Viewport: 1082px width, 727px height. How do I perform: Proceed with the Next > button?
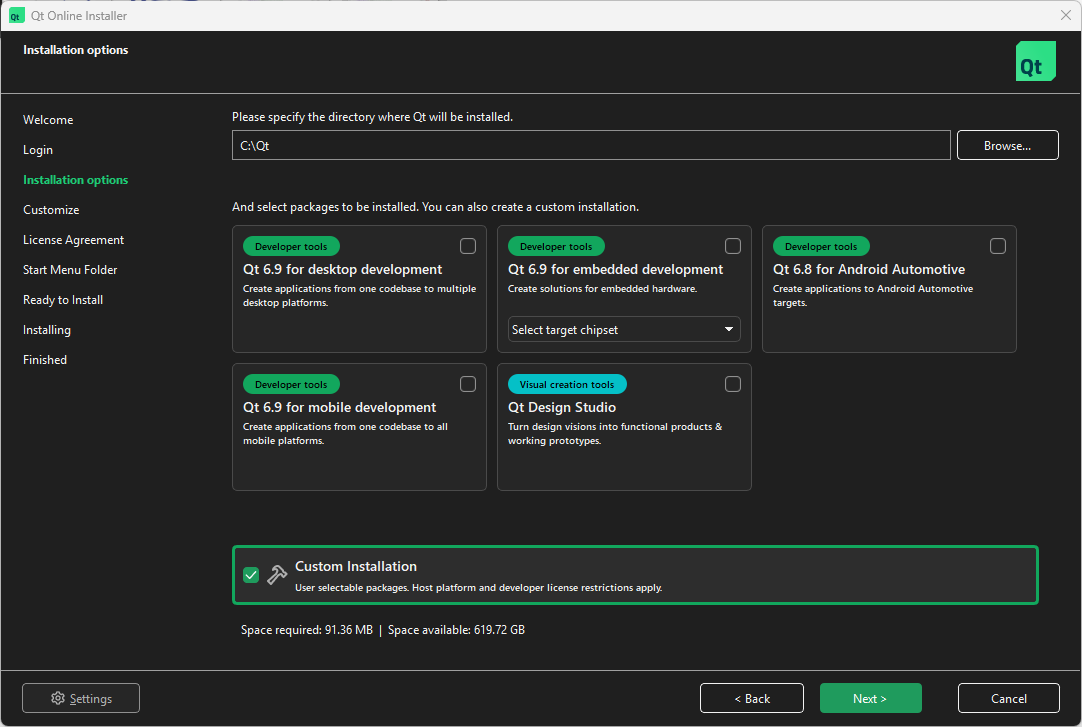coord(870,698)
